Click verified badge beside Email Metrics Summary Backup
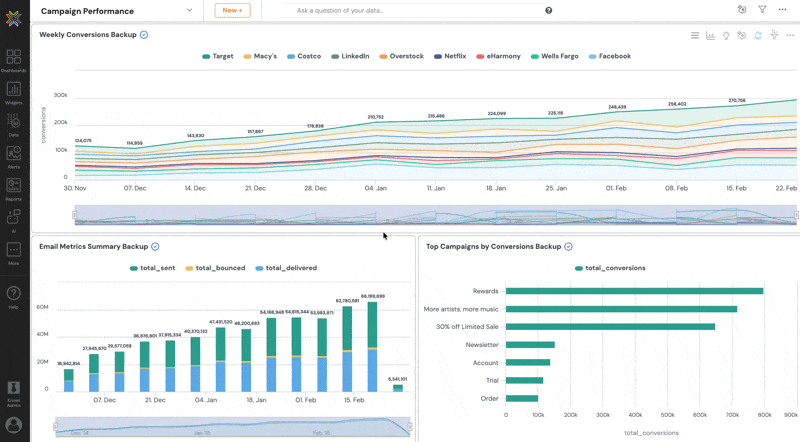800x442 pixels. (x=155, y=247)
